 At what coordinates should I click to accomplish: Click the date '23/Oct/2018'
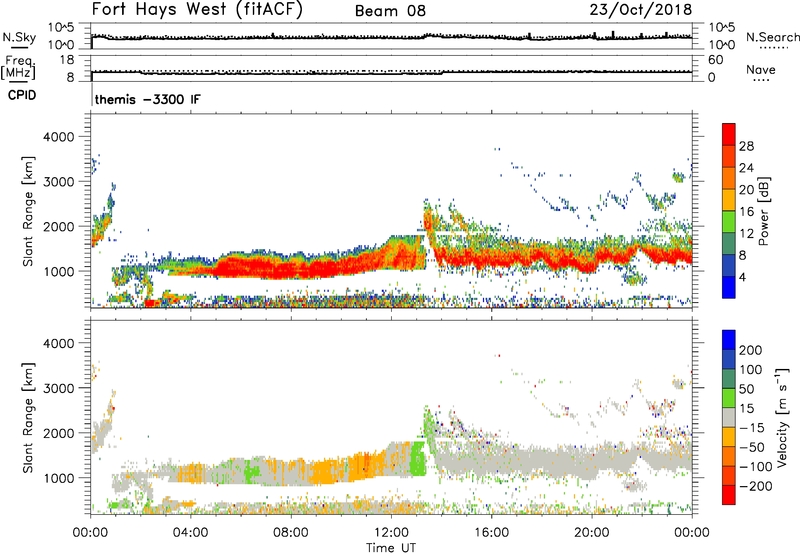click(641, 10)
